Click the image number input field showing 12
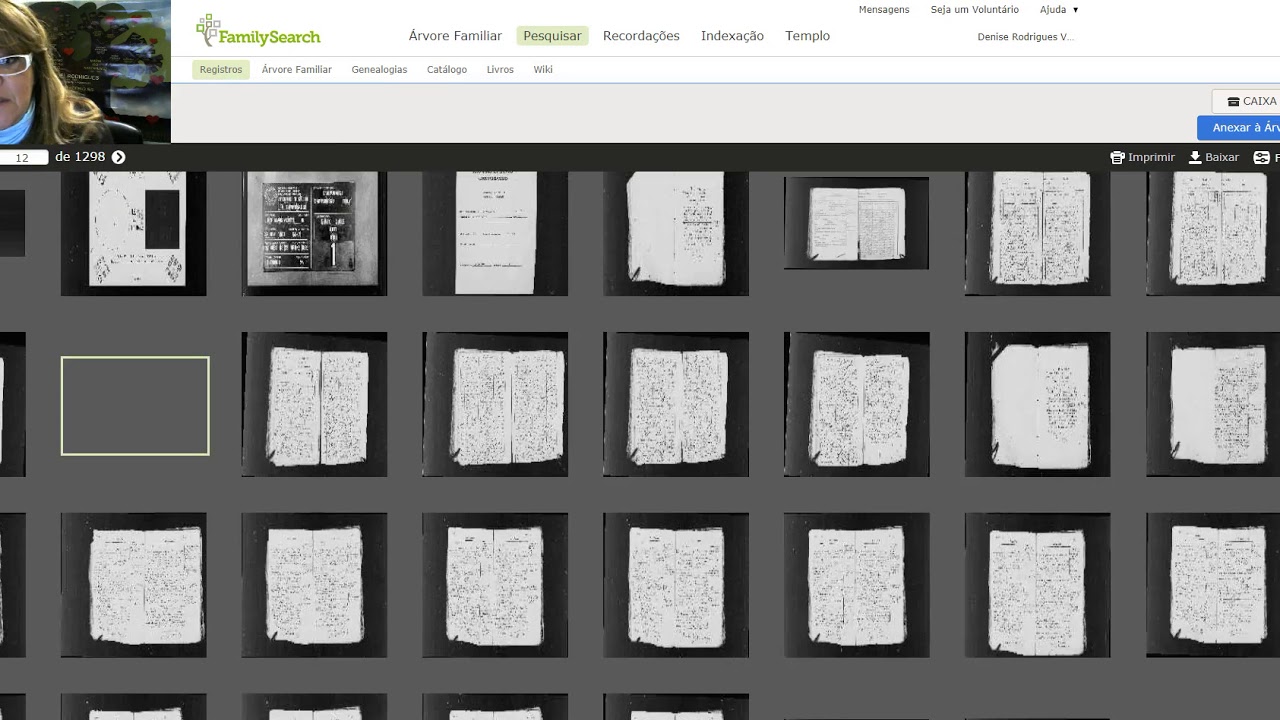 [23, 158]
